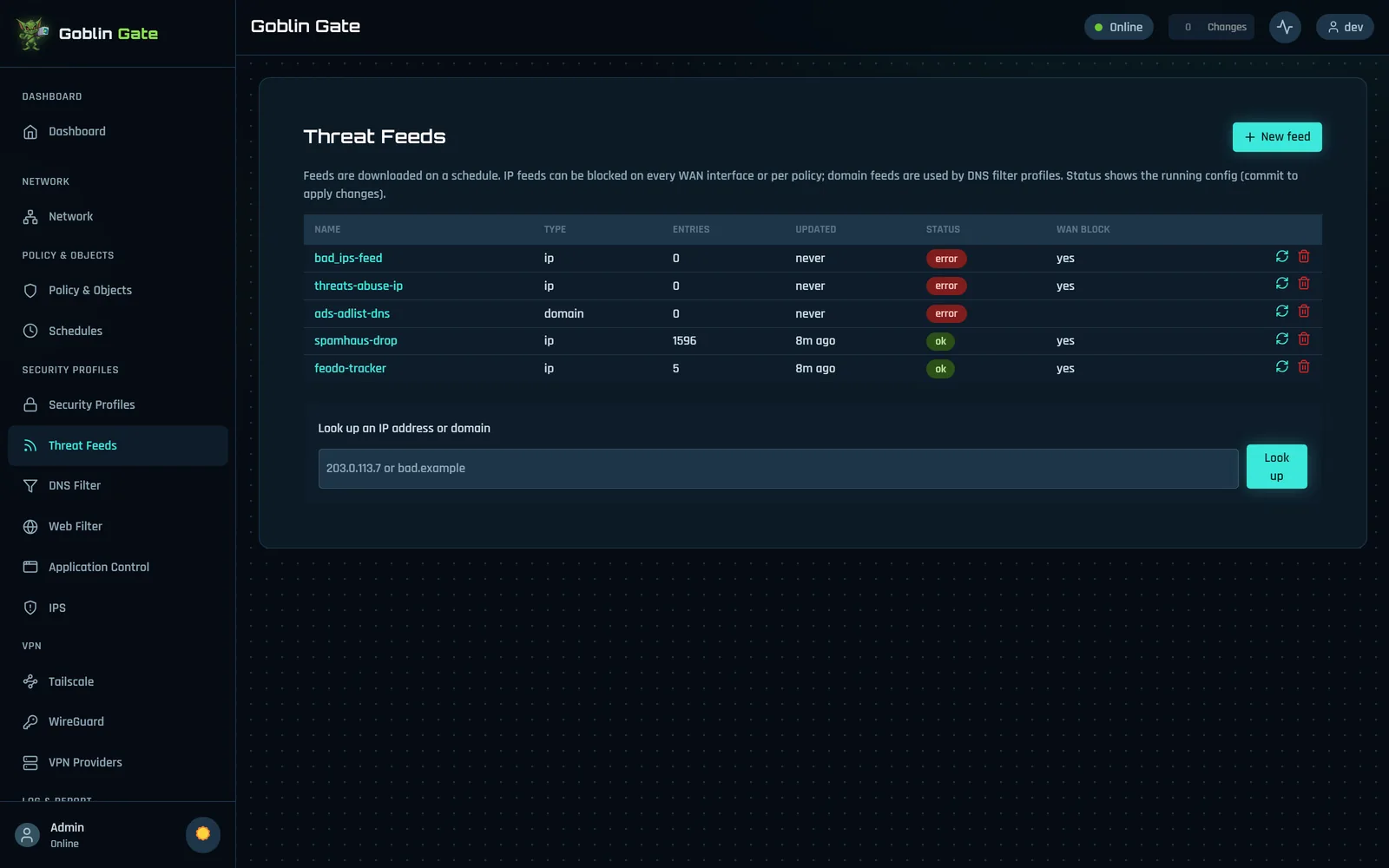Refresh the spamhaus-drop feed
Image resolution: width=1389 pixels, height=868 pixels.
1281,339
